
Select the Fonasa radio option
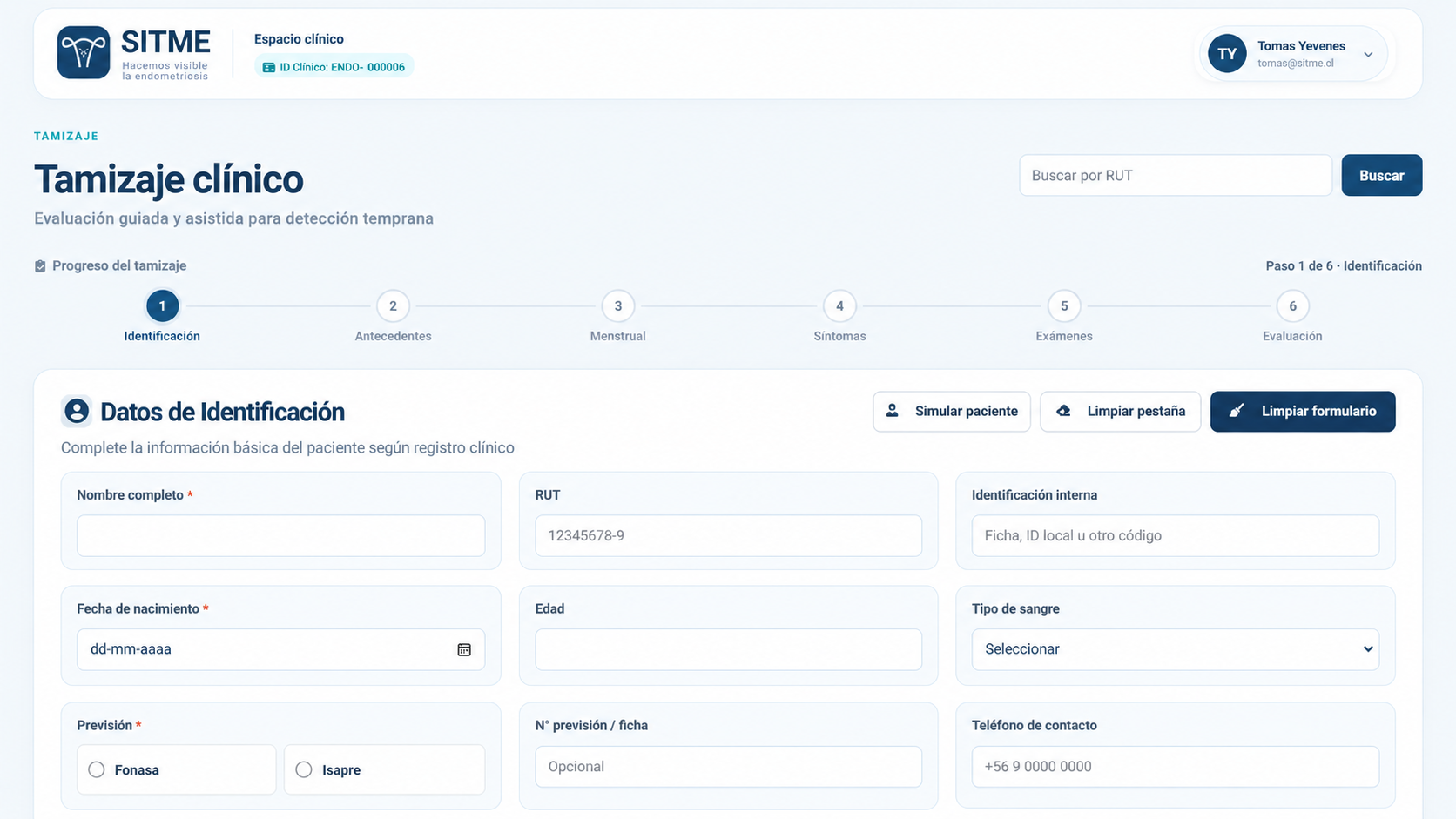pos(97,769)
